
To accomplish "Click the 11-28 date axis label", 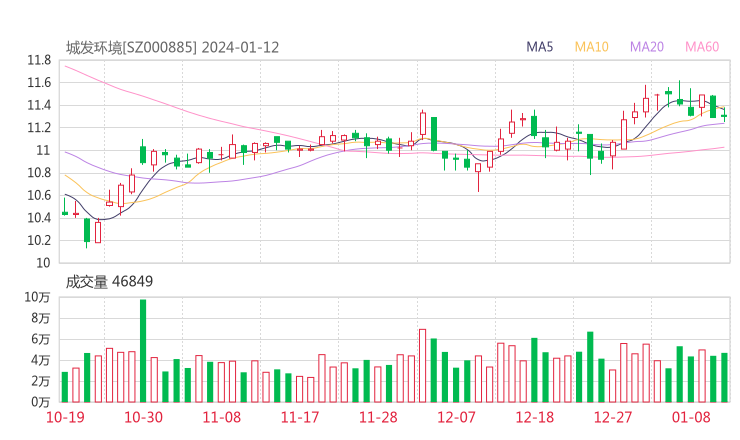I will point(378,417).
